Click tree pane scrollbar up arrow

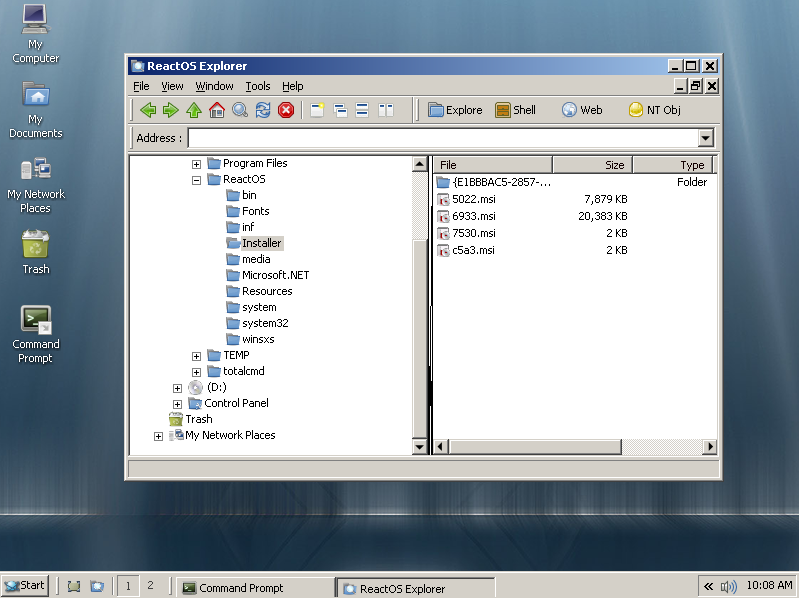pos(419,164)
